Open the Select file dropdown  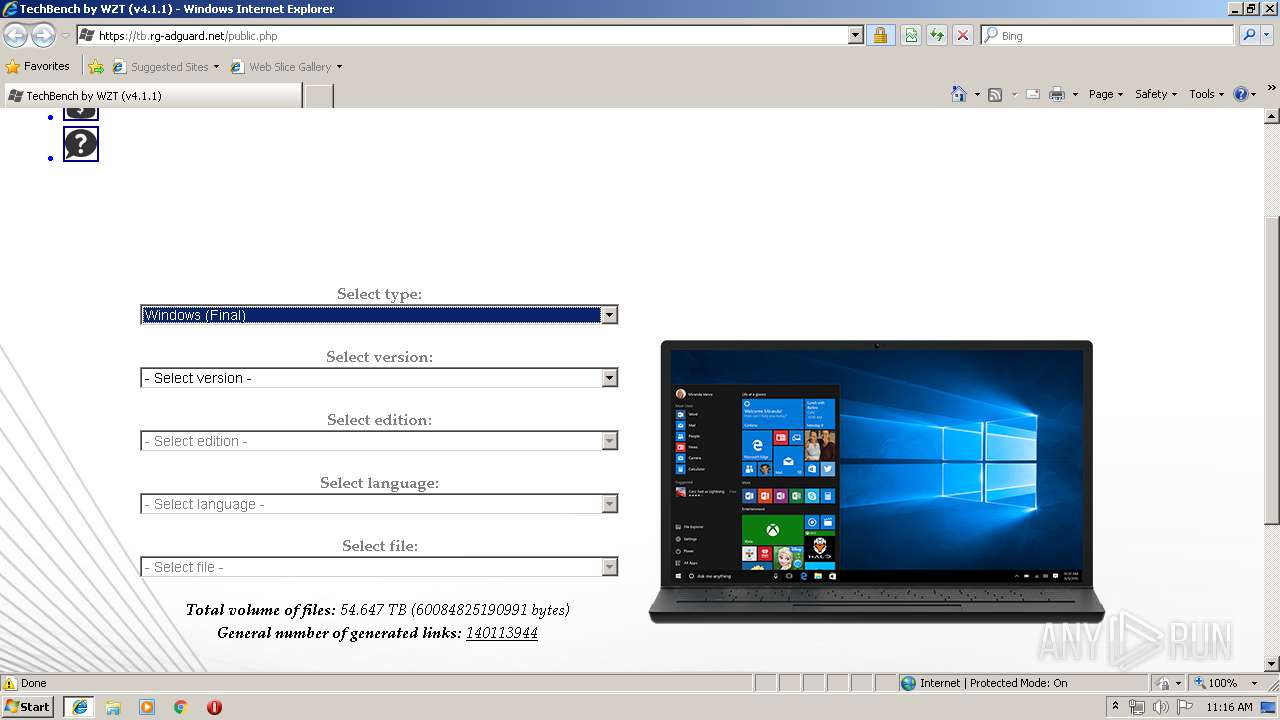[379, 567]
